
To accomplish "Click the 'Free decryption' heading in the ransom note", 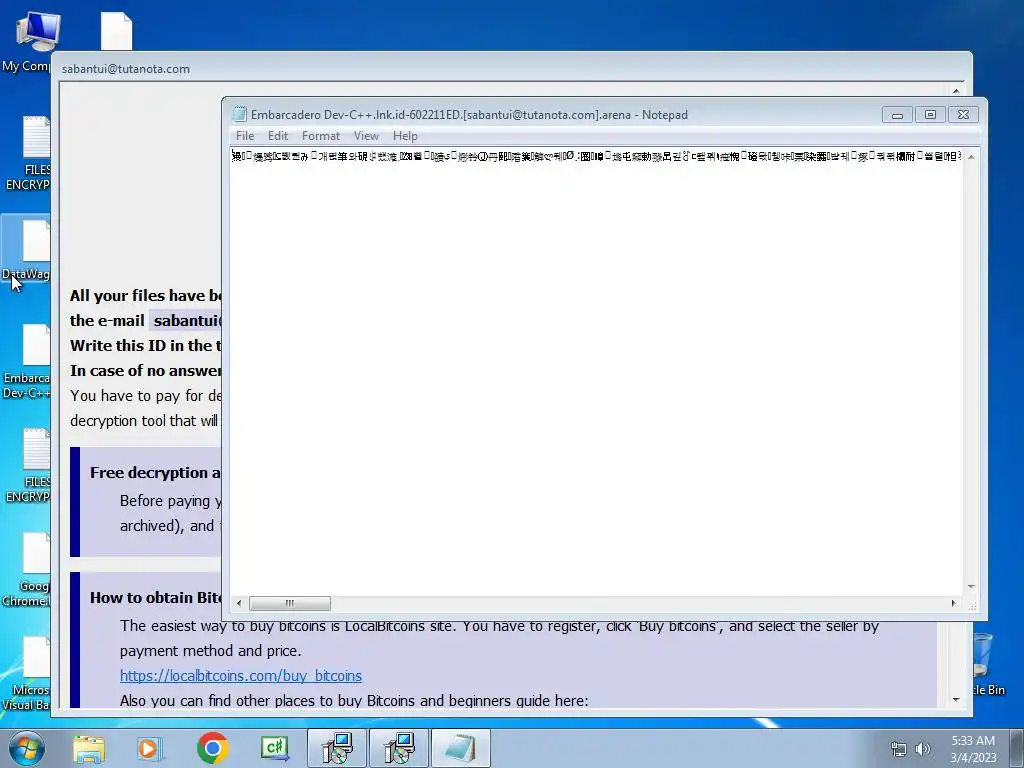I will point(155,472).
